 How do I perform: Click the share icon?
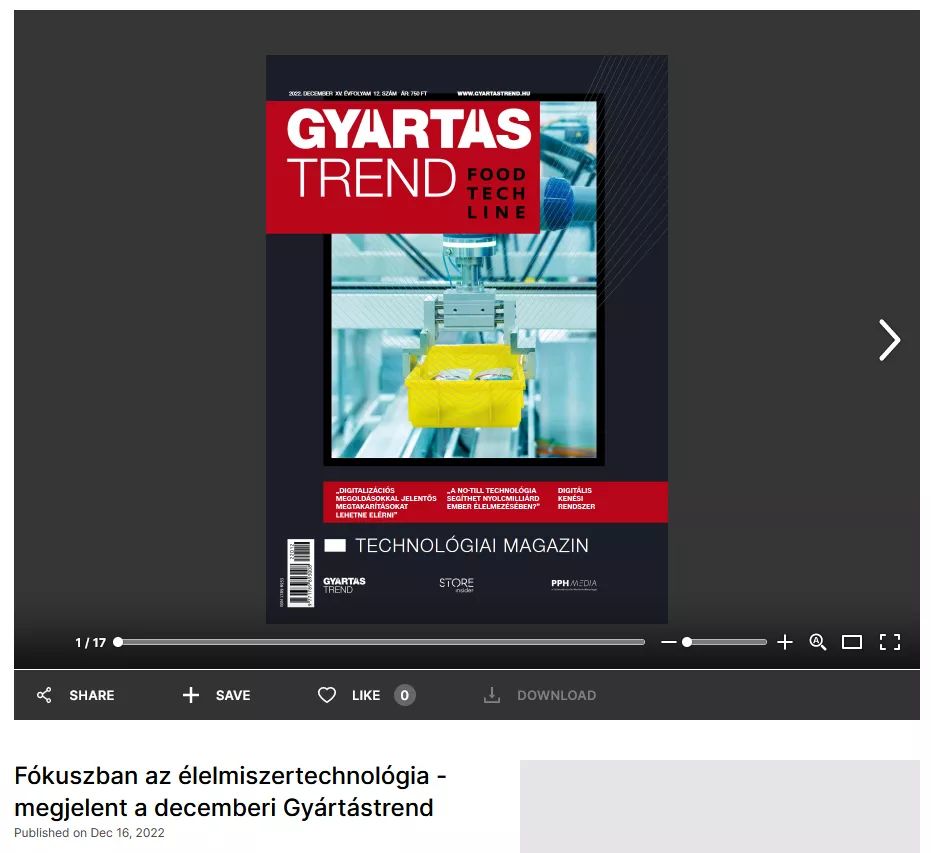click(x=44, y=695)
